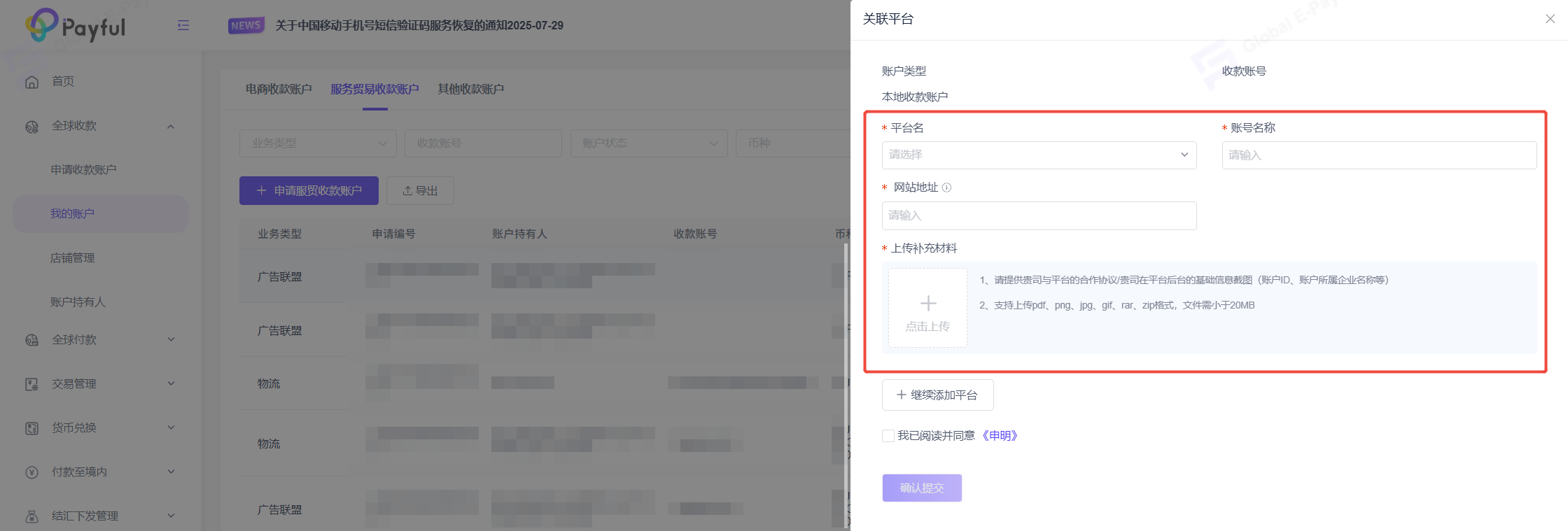Viewport: 1568px width, 531px height.
Task: Check the 我已阅读并同意 checkbox
Action: [888, 436]
